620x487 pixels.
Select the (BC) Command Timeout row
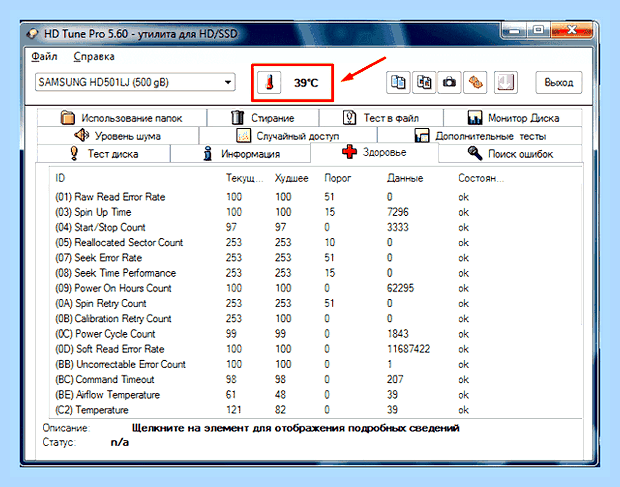coord(316,379)
